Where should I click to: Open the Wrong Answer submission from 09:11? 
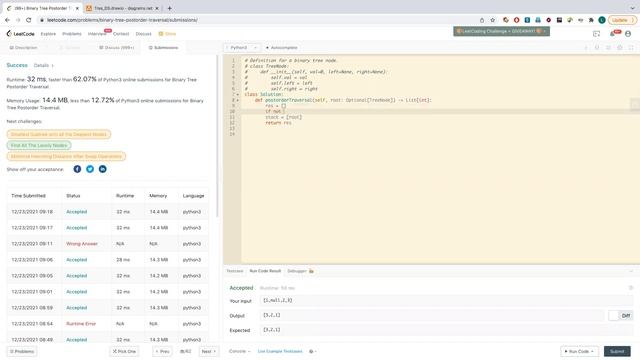pos(82,244)
